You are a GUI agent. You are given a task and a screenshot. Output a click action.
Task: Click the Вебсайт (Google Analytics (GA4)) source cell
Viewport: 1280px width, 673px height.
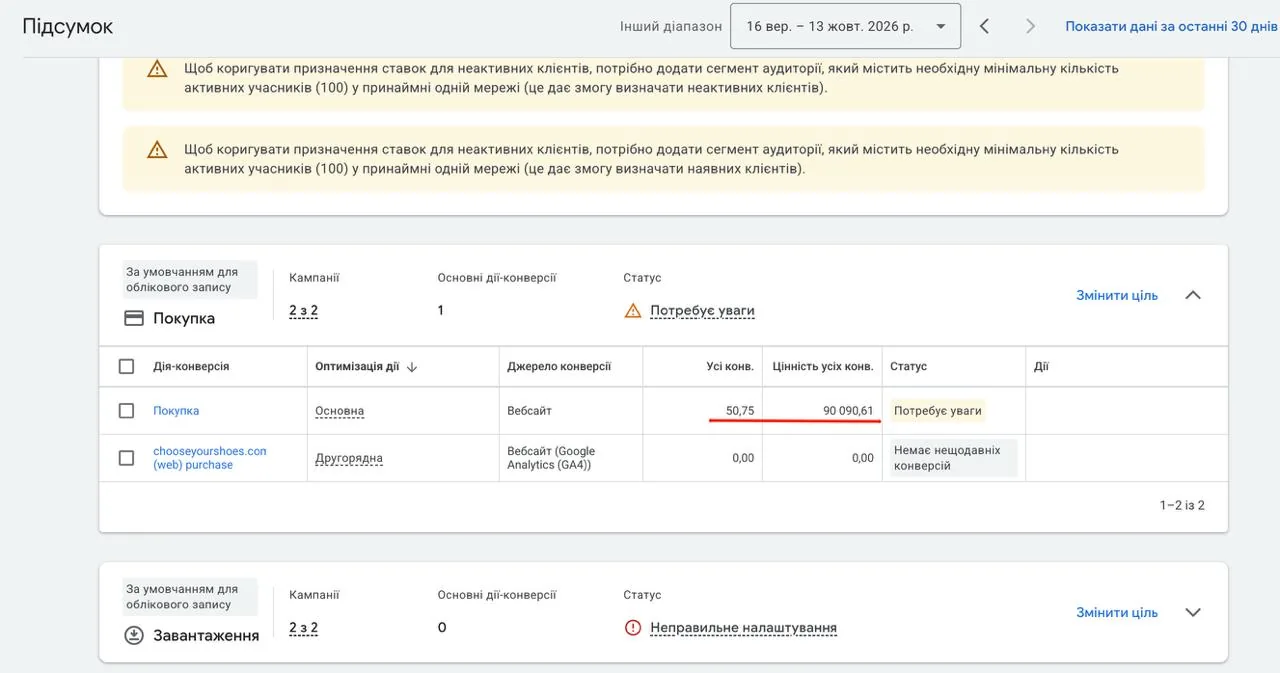click(x=551, y=458)
